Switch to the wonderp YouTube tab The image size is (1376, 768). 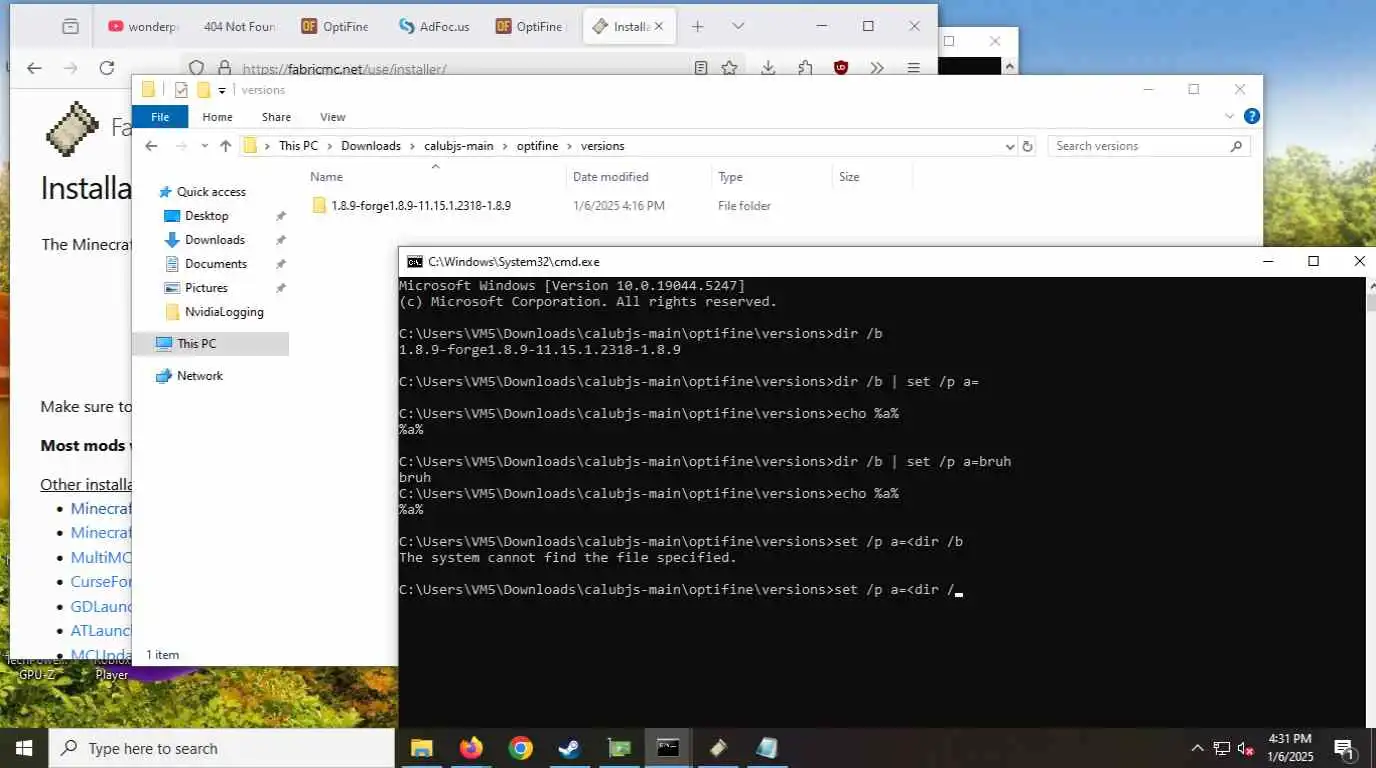pyautogui.click(x=142, y=27)
